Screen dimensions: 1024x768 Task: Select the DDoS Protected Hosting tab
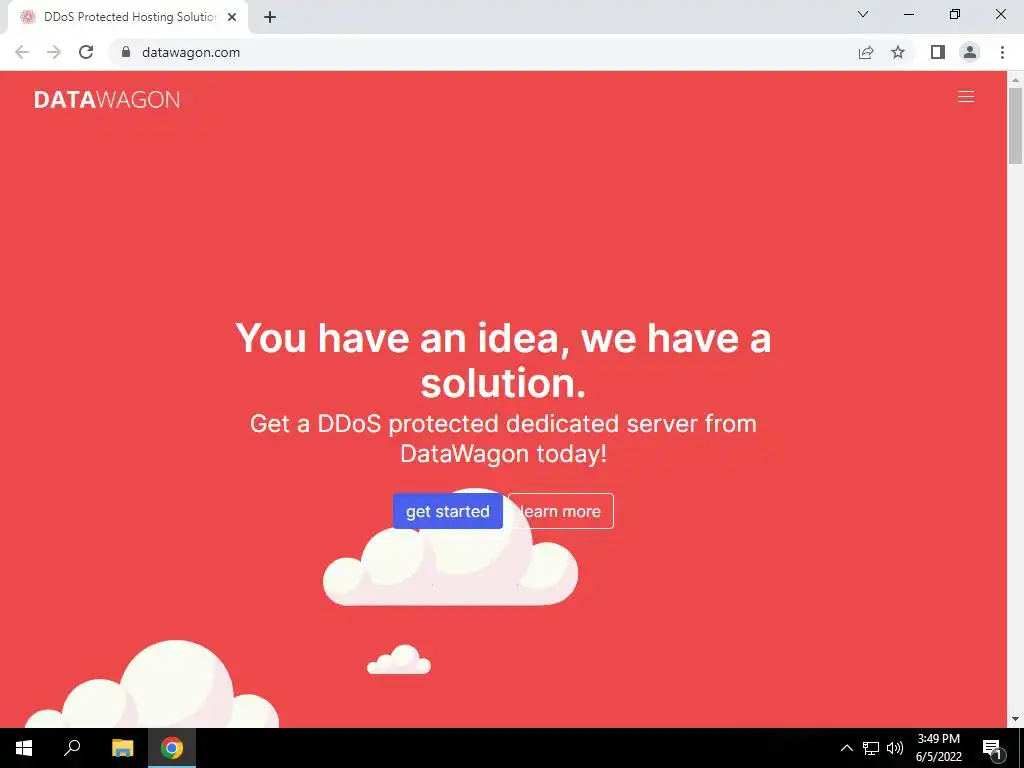[x=128, y=17]
